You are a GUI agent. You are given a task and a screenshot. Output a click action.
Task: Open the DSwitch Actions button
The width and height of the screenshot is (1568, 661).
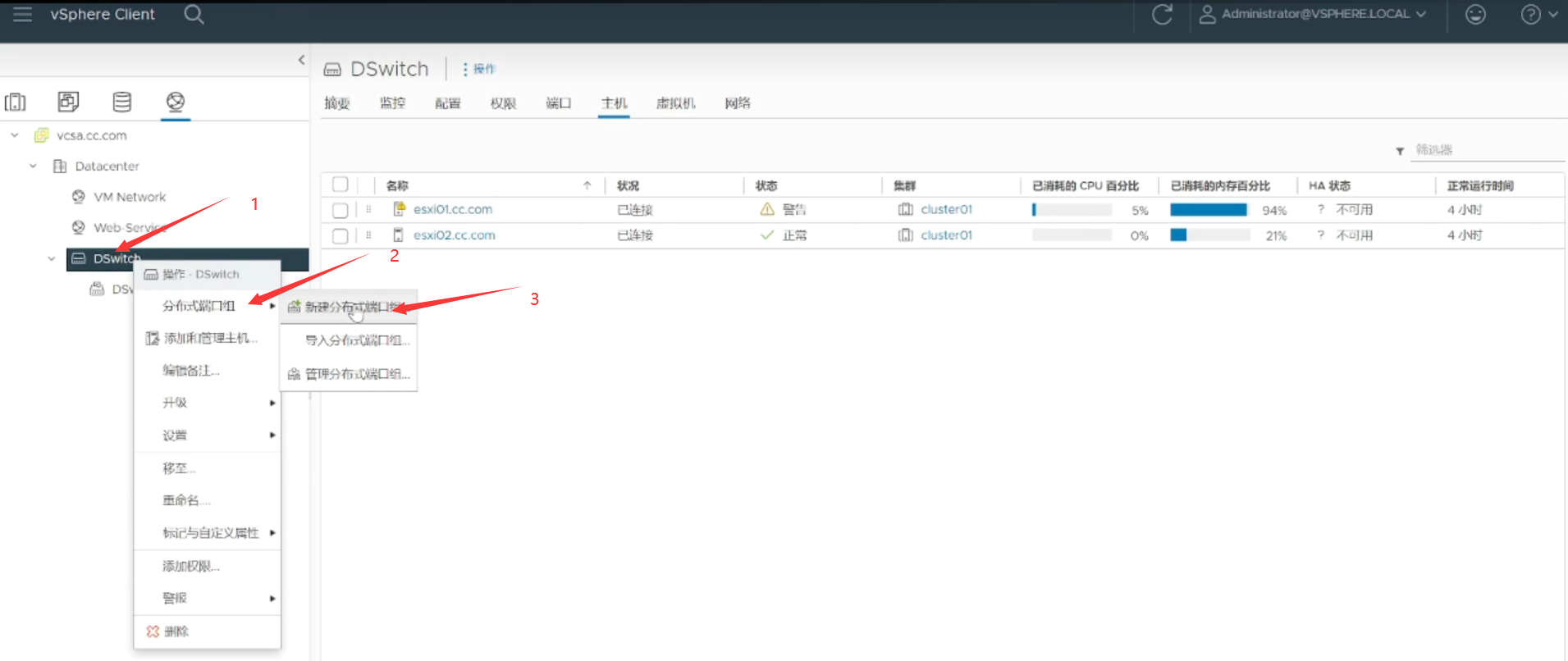coord(479,69)
